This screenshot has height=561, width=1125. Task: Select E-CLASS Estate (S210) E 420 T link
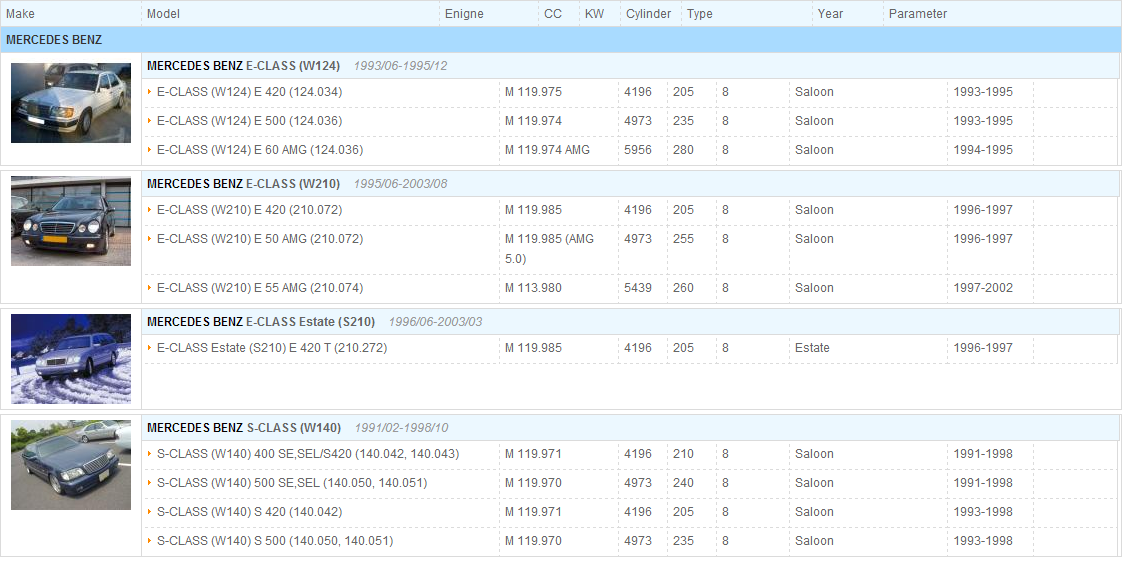[272, 348]
